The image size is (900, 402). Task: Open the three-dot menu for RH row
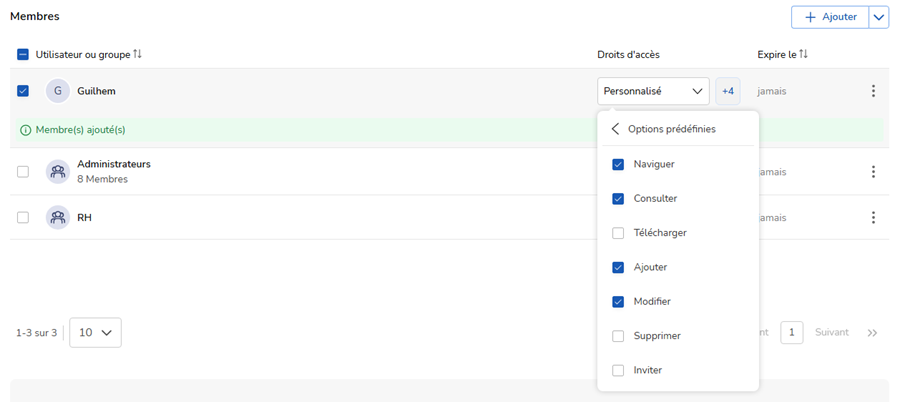point(872,217)
